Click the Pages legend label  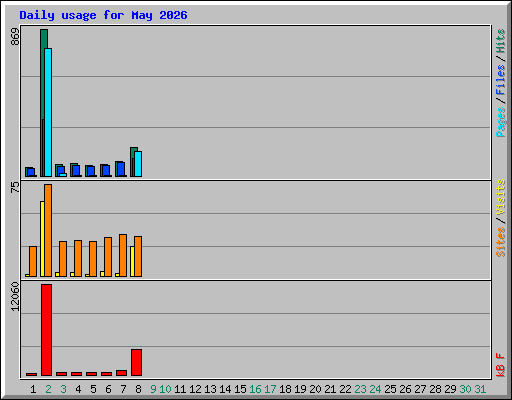501,122
